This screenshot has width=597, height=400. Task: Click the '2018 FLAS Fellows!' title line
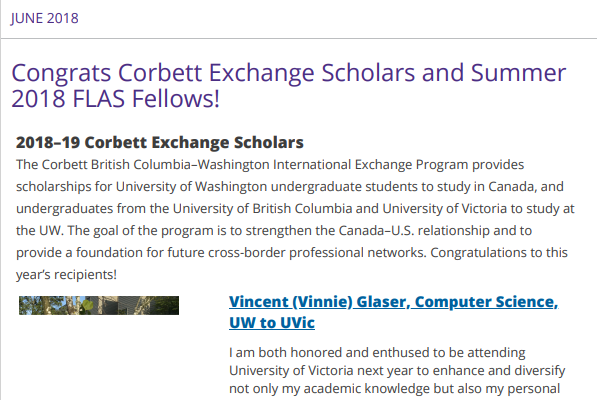pos(116,99)
